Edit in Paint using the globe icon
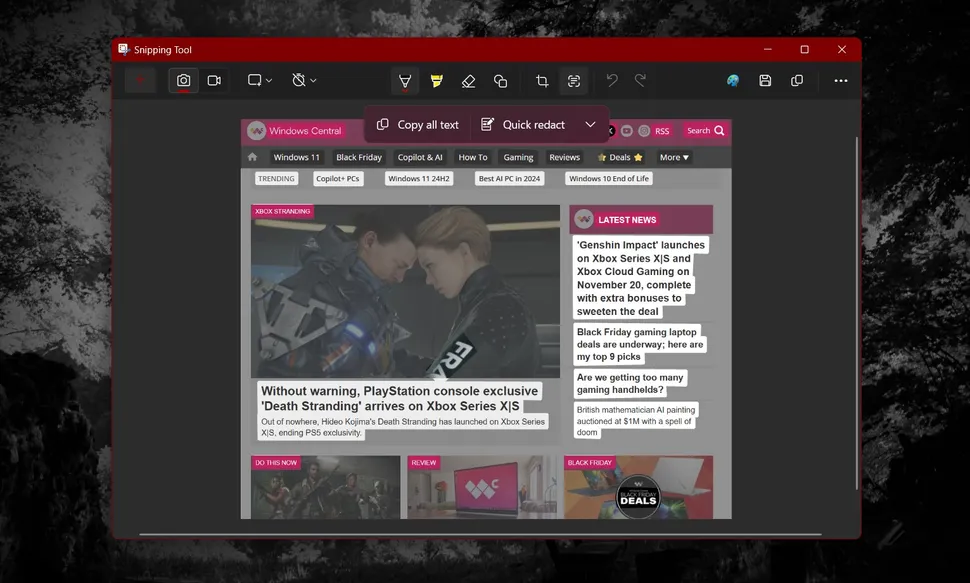Image resolution: width=970 pixels, height=583 pixels. pos(733,81)
